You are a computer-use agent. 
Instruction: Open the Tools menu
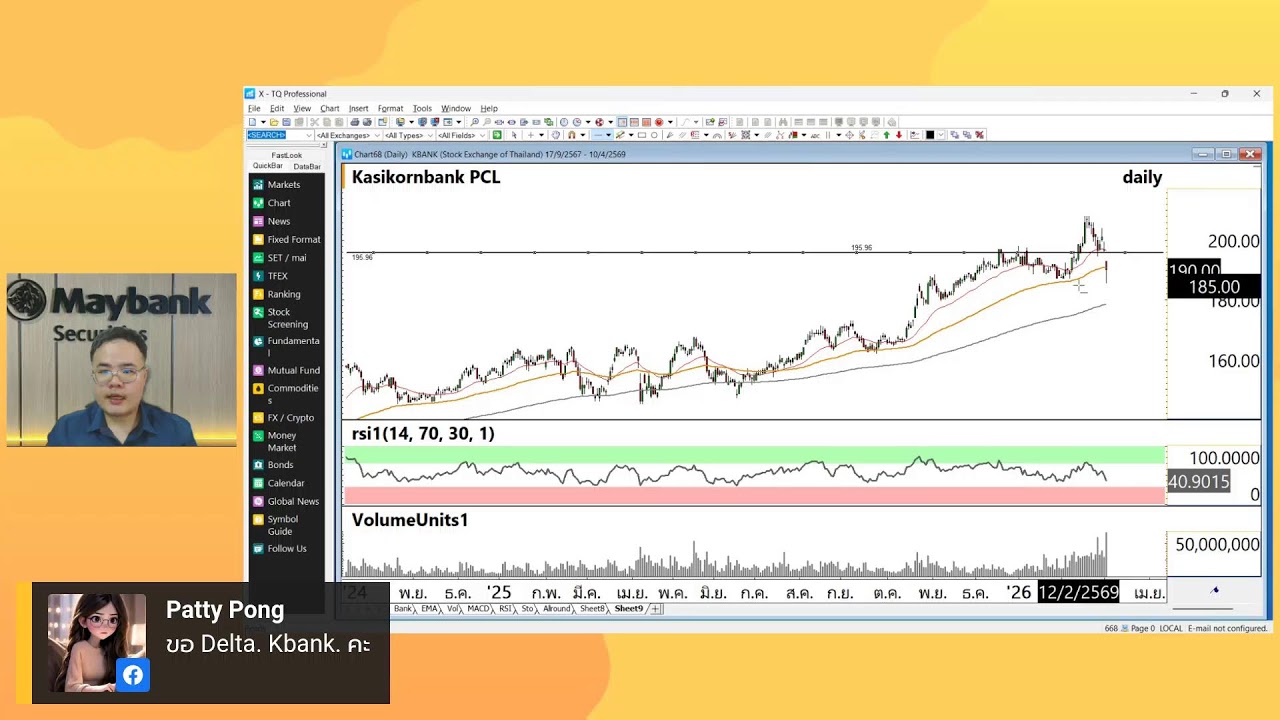point(422,108)
